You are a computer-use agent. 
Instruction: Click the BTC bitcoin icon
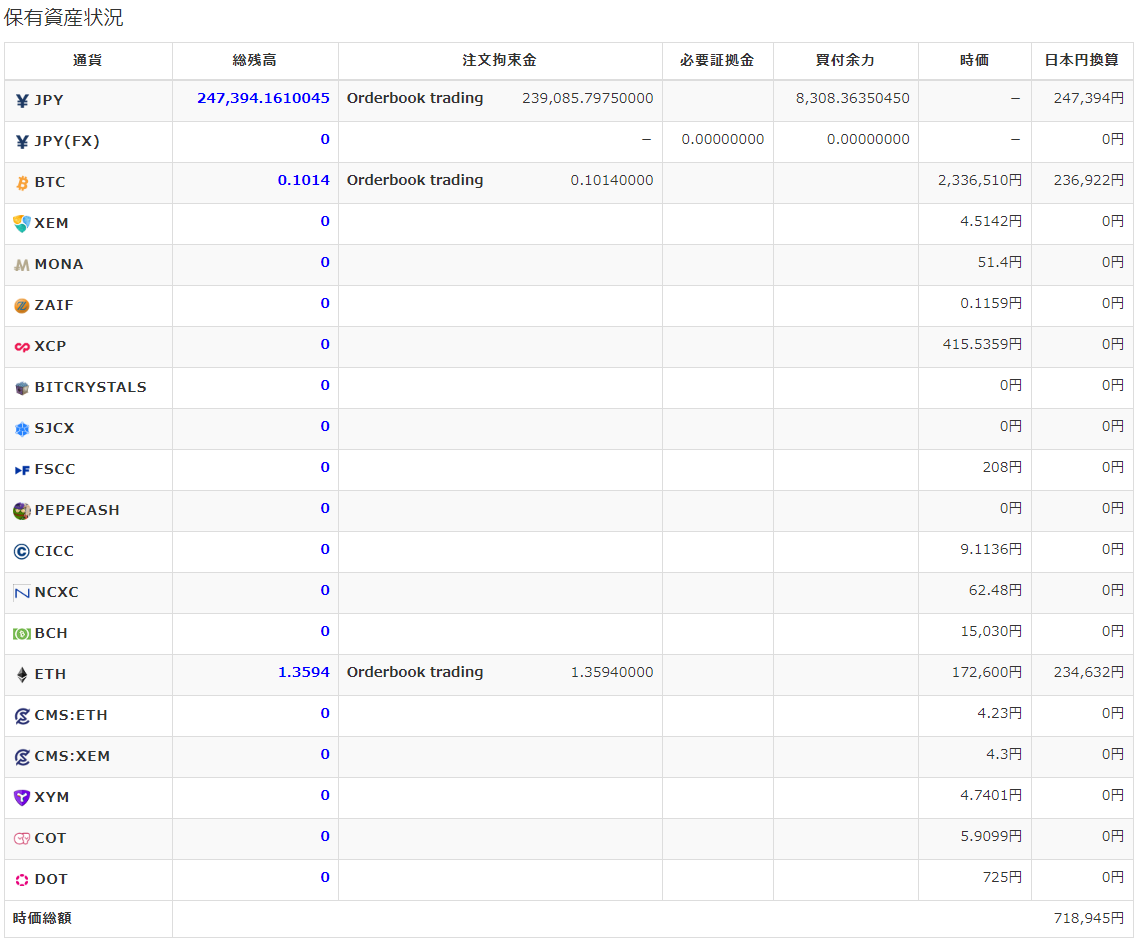click(x=22, y=183)
